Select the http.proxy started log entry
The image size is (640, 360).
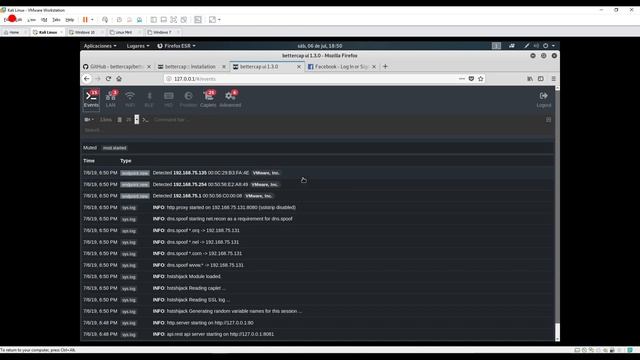click(318, 207)
